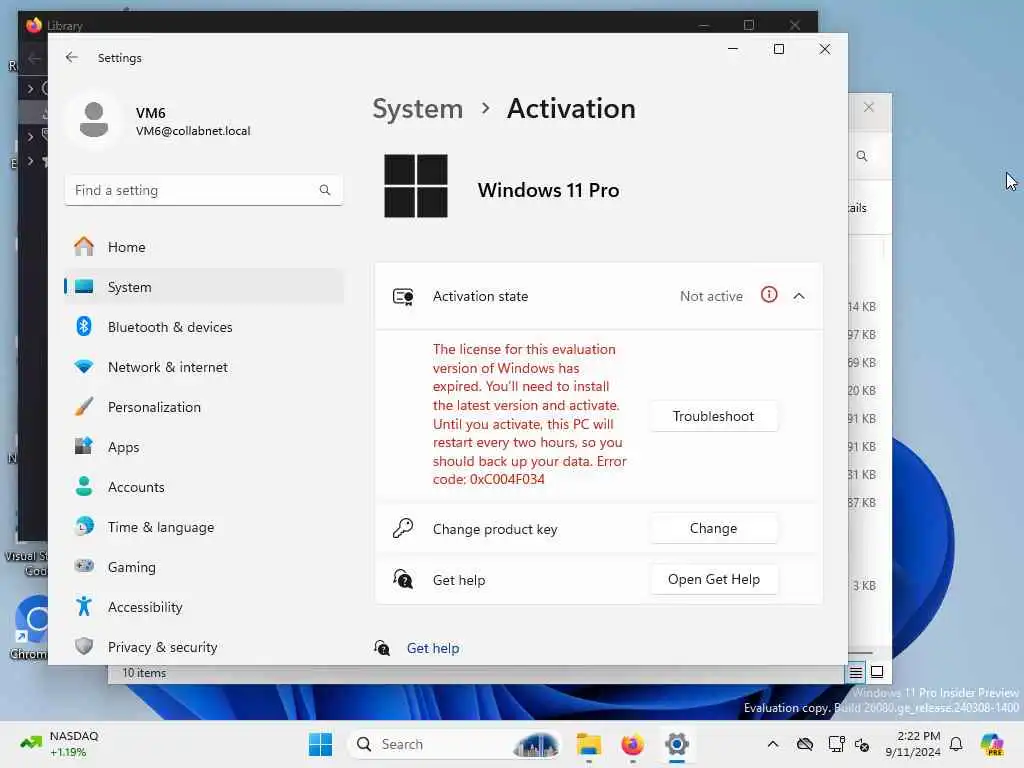Open the clock showing 2:22 PM

(913, 744)
